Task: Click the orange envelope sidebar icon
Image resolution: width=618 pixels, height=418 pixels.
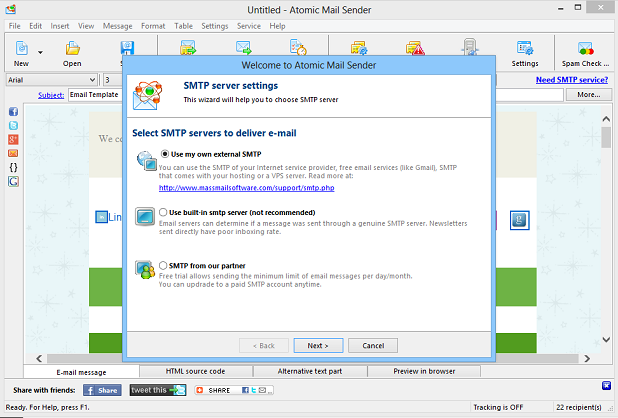Action: (13, 153)
